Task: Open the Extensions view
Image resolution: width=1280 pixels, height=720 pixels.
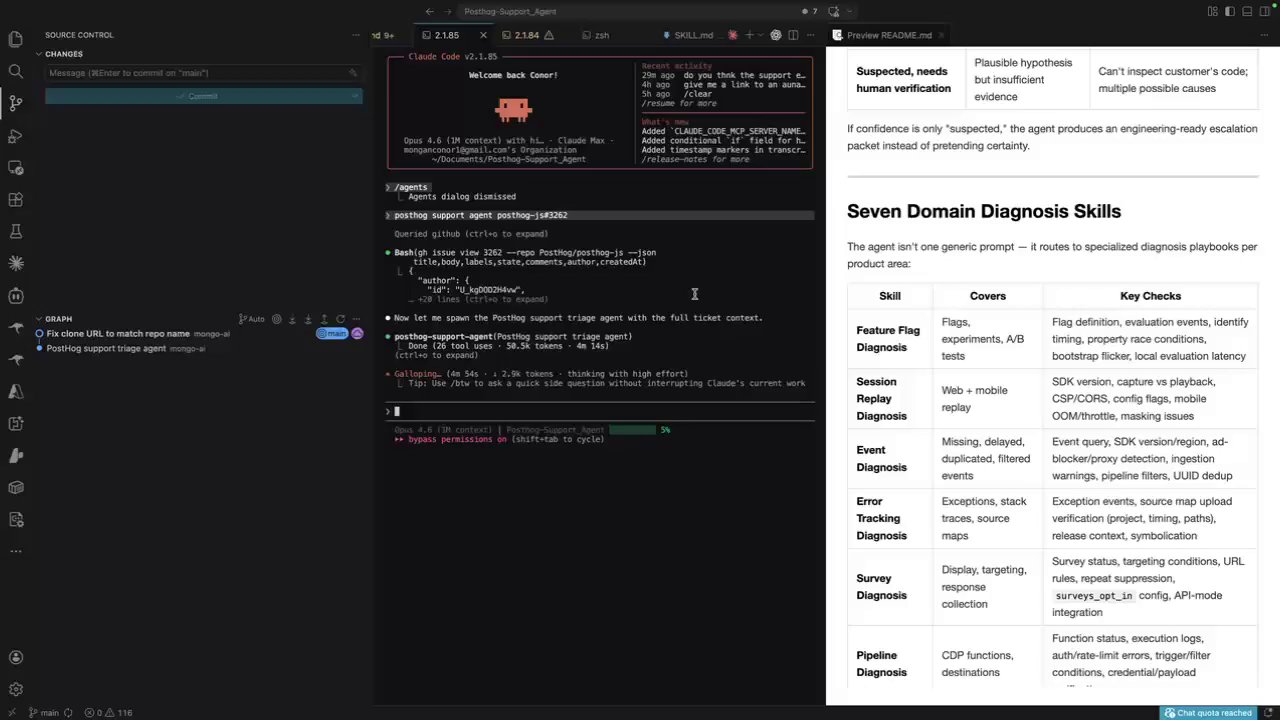Action: tap(15, 199)
